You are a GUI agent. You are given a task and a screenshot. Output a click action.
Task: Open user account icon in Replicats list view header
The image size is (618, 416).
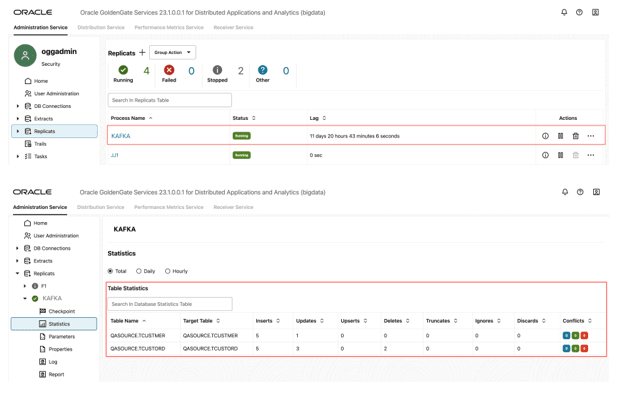(x=595, y=12)
